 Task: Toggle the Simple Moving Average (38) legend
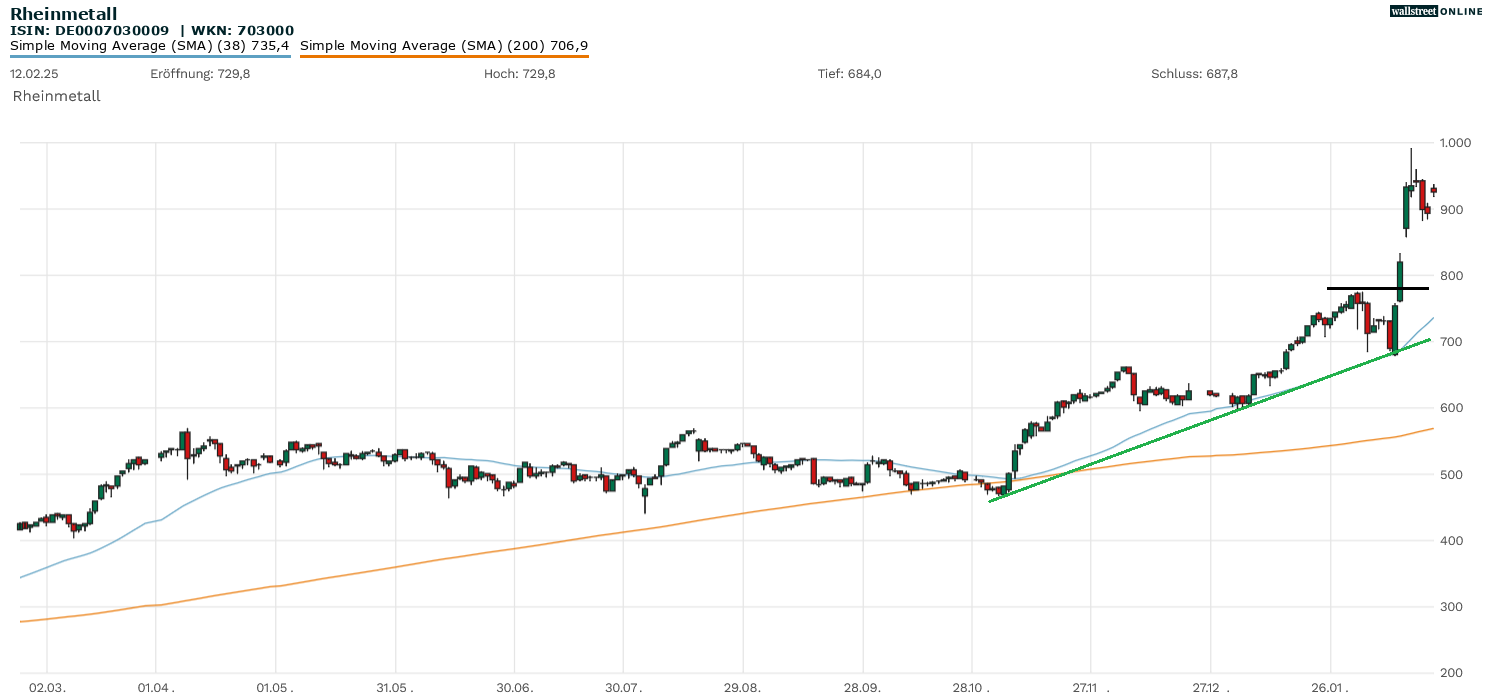[150, 45]
